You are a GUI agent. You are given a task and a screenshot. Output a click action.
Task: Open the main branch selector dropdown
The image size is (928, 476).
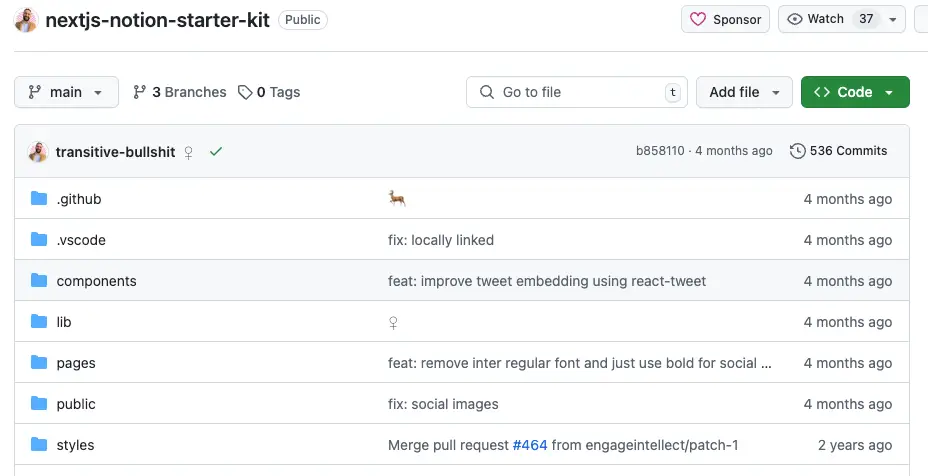[x=66, y=92]
